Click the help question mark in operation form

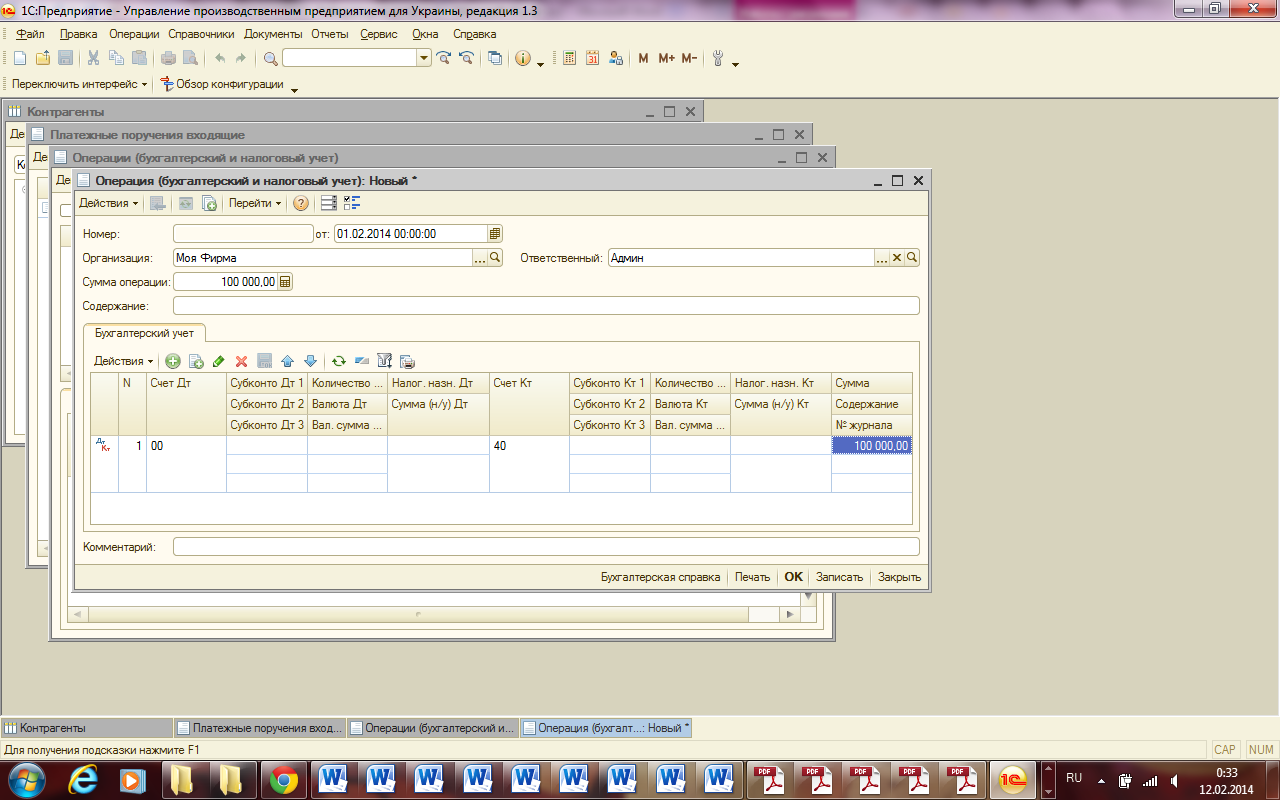point(301,203)
